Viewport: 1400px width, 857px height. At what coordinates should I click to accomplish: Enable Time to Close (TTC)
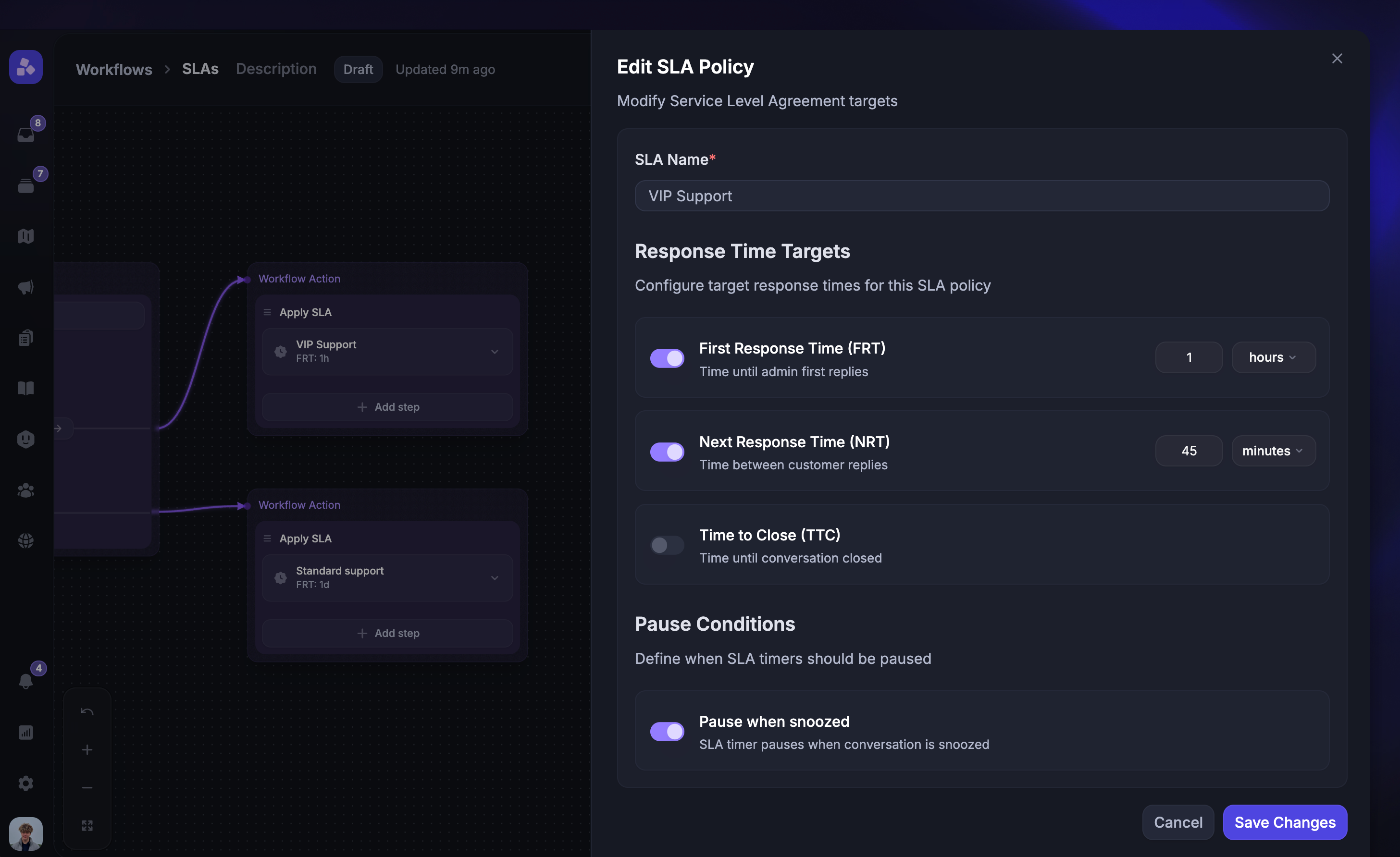click(x=667, y=545)
